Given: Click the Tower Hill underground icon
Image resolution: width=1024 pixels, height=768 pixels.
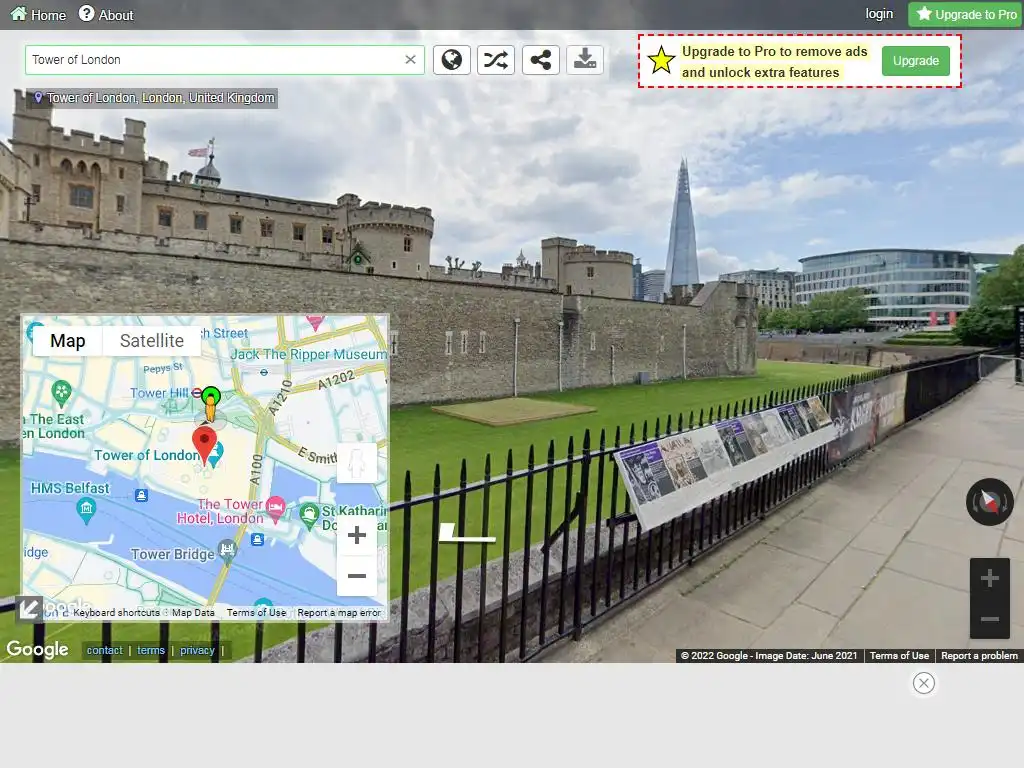Looking at the screenshot, I should [197, 393].
